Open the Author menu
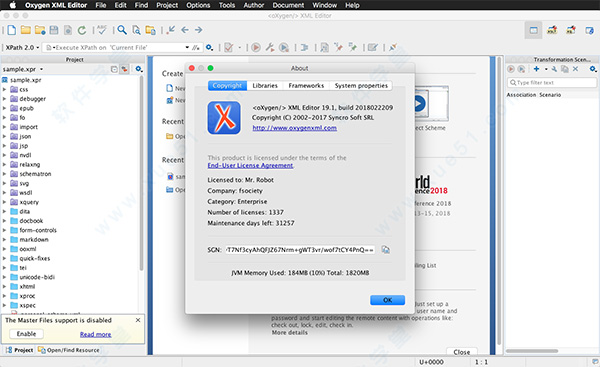Screen dimensions: 600x367 (x=254, y=5)
